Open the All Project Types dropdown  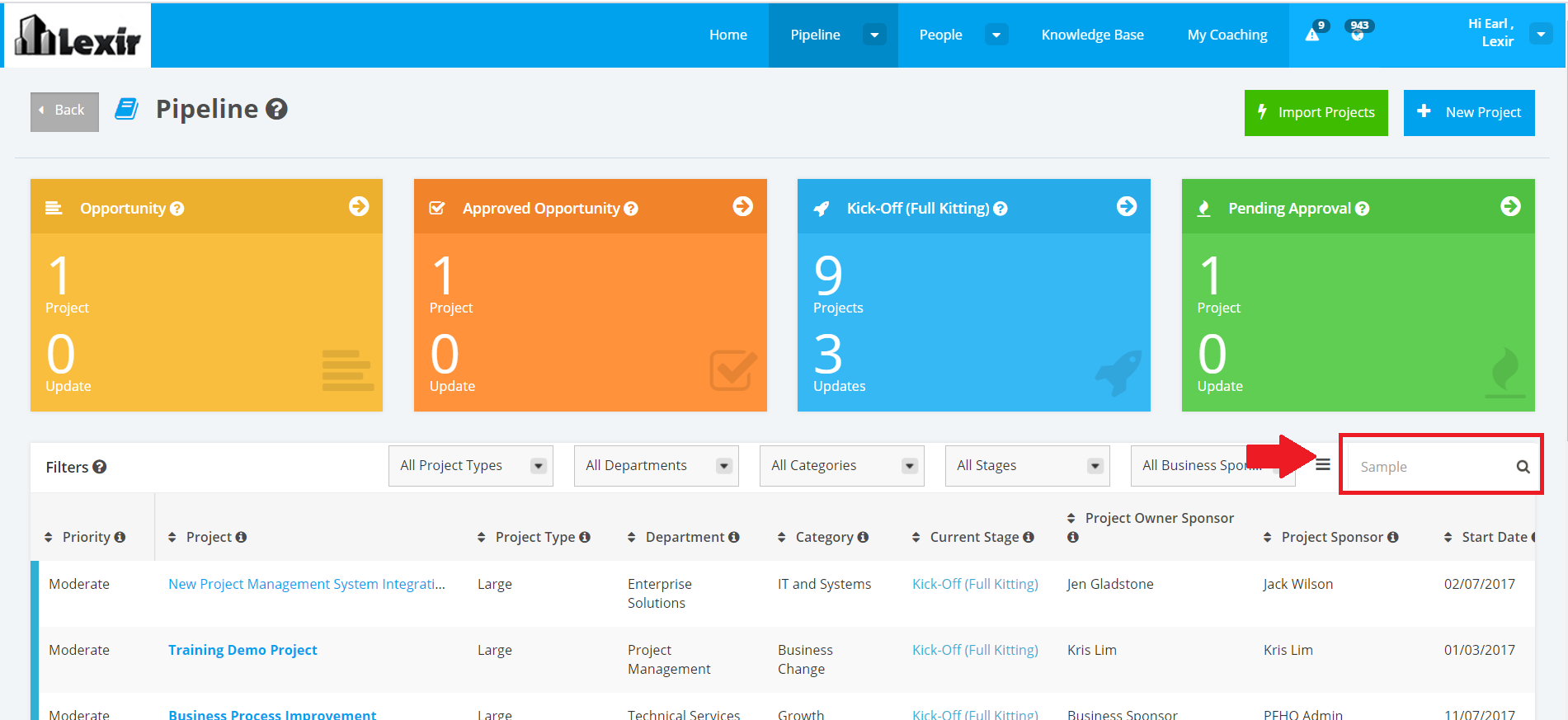[471, 466]
